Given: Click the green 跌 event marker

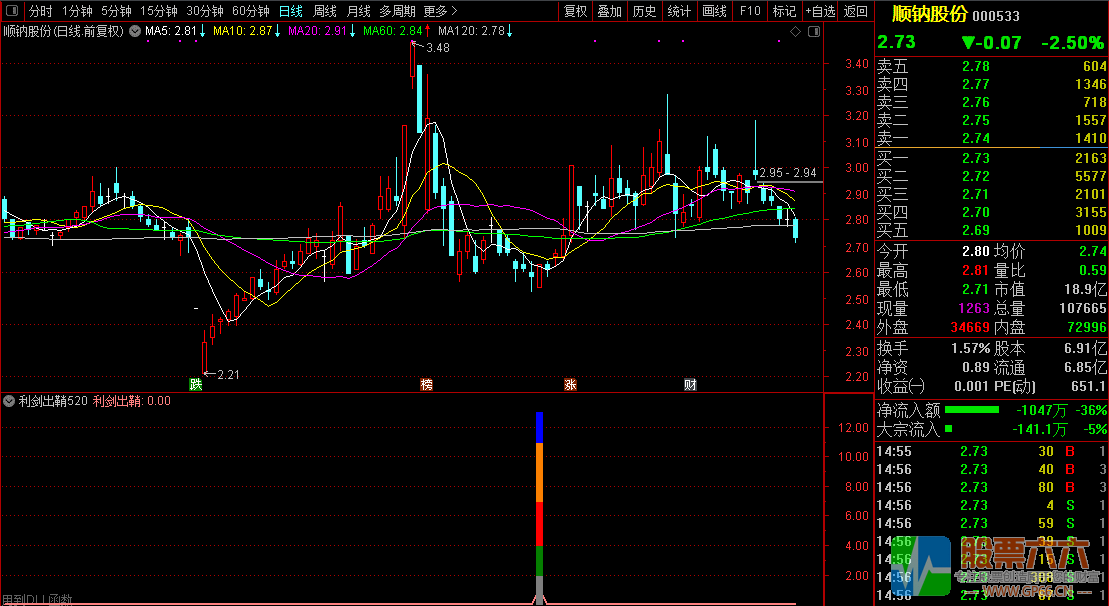Looking at the screenshot, I should [197, 385].
